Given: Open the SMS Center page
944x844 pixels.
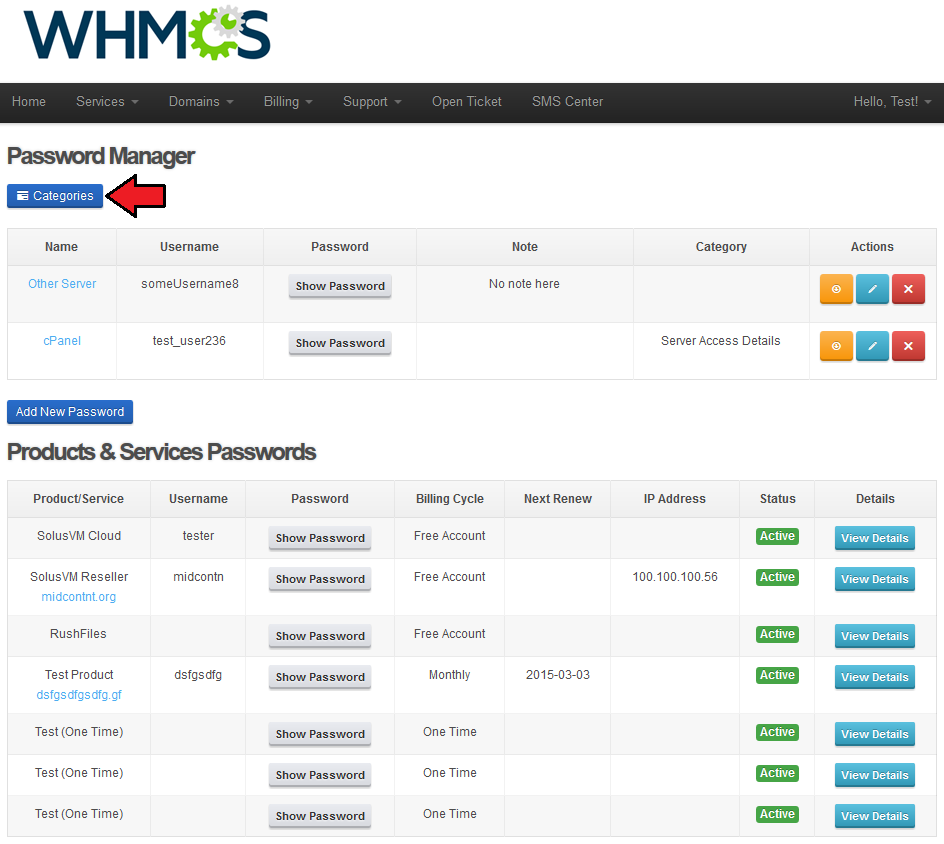Looking at the screenshot, I should 567,102.
